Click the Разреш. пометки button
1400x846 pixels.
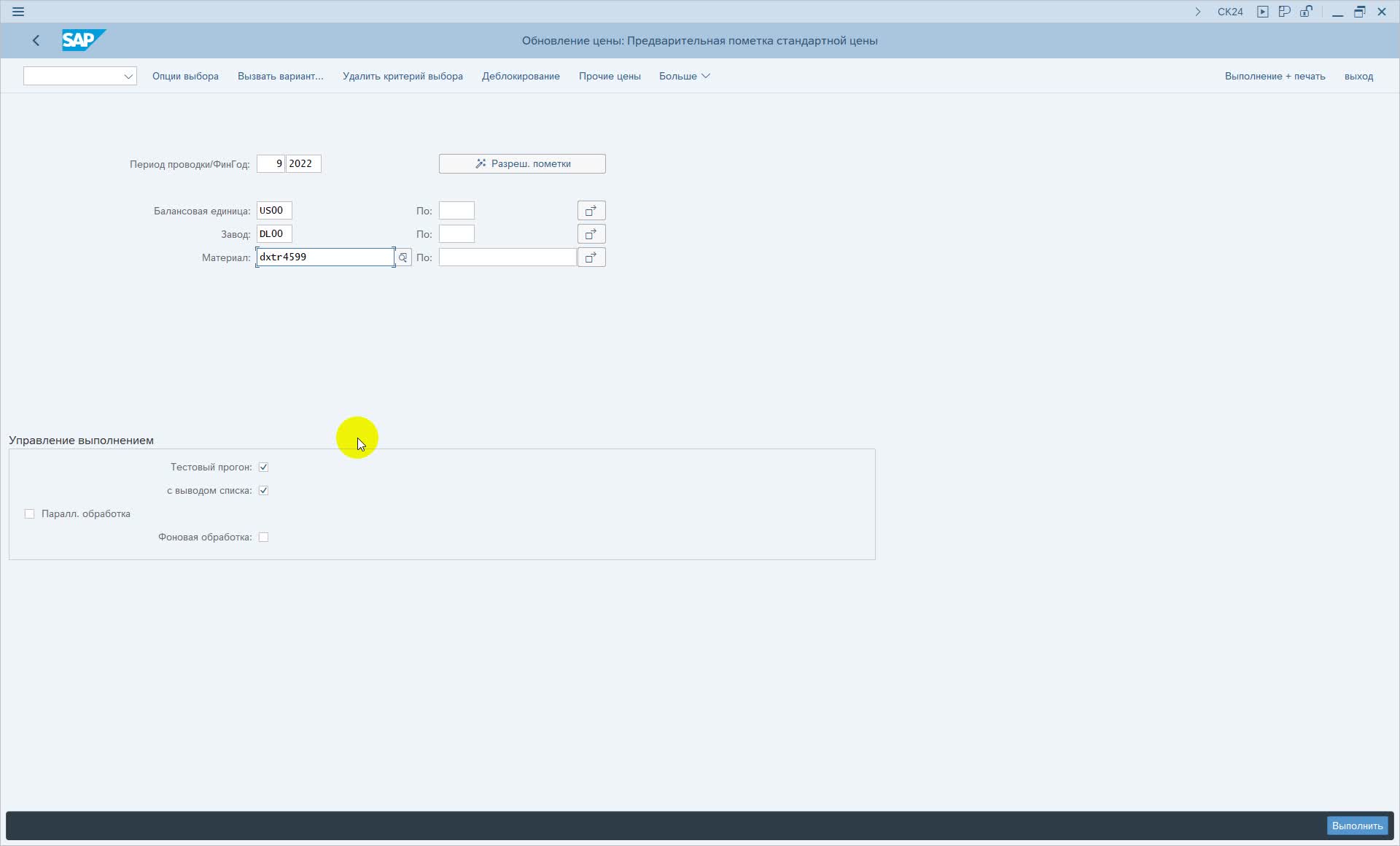522,163
